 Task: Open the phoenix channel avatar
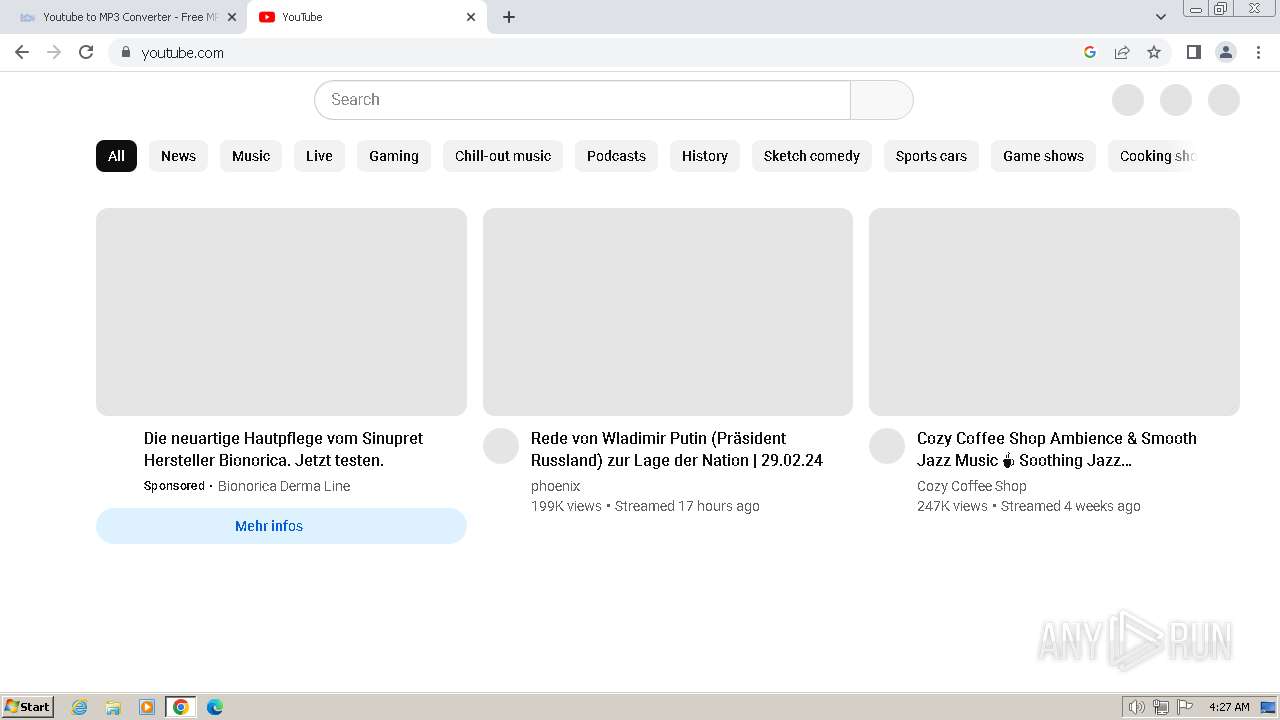(x=501, y=446)
